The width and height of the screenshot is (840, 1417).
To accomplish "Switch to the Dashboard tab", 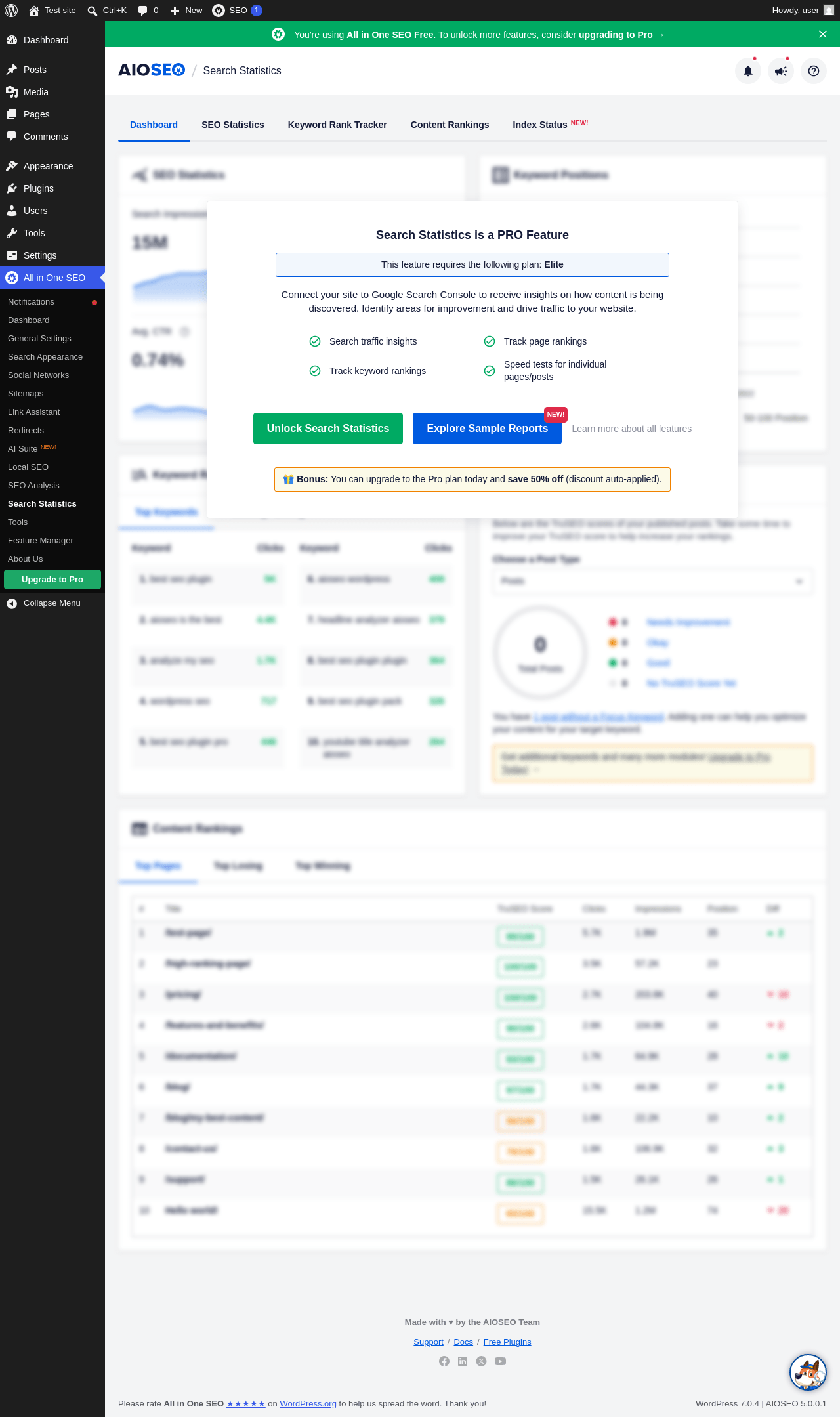I will pyautogui.click(x=154, y=125).
